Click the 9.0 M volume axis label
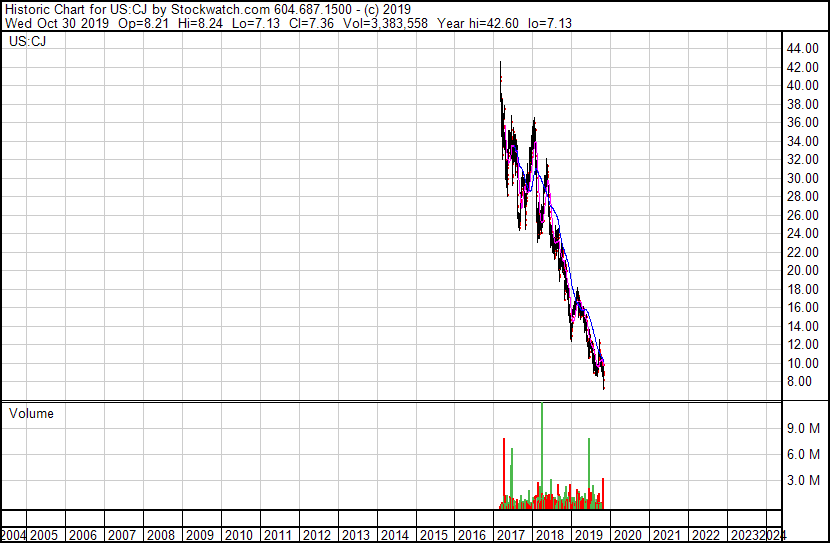This screenshot has width=830, height=543. (803, 428)
